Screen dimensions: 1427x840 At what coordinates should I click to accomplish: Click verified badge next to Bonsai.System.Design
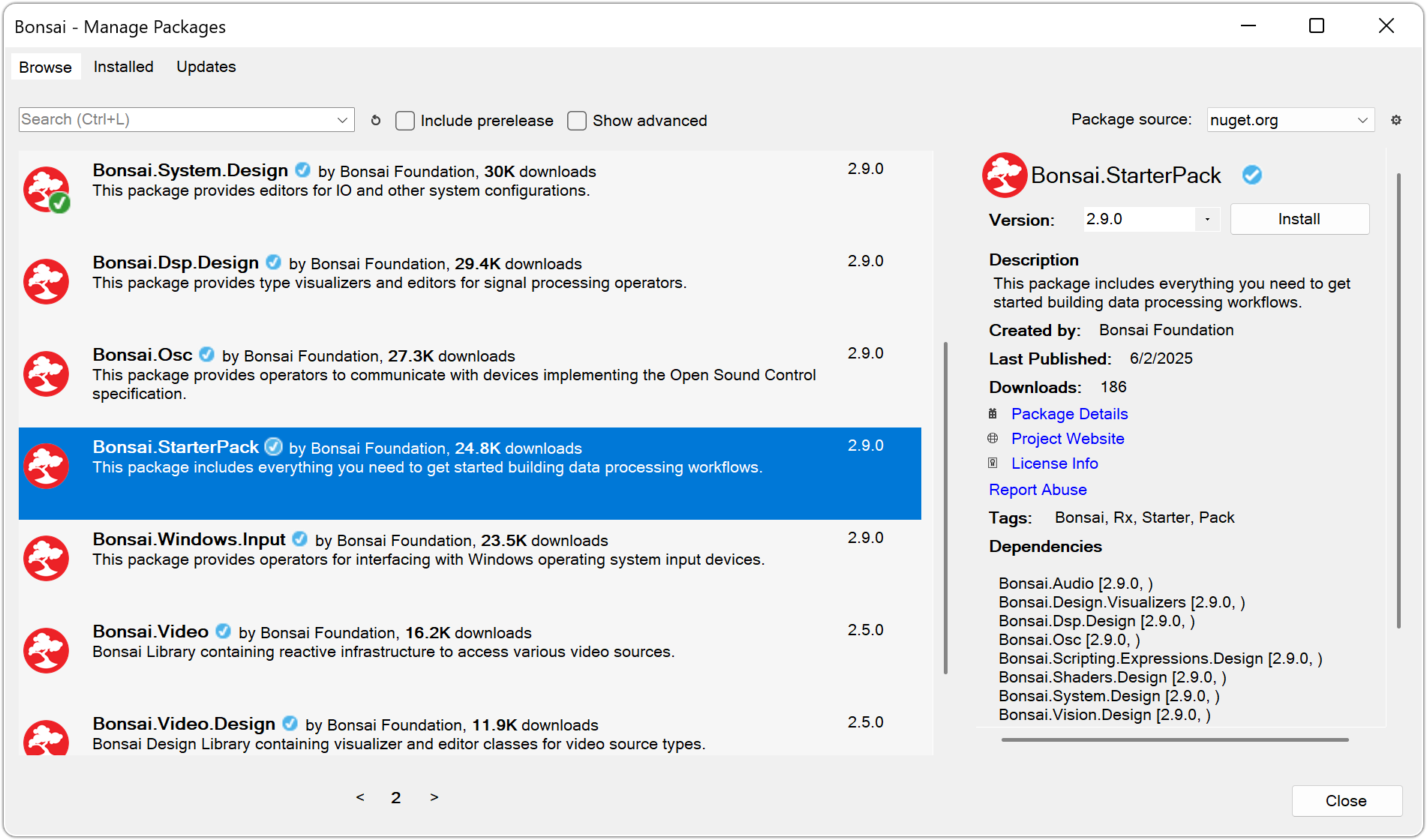pyautogui.click(x=303, y=170)
